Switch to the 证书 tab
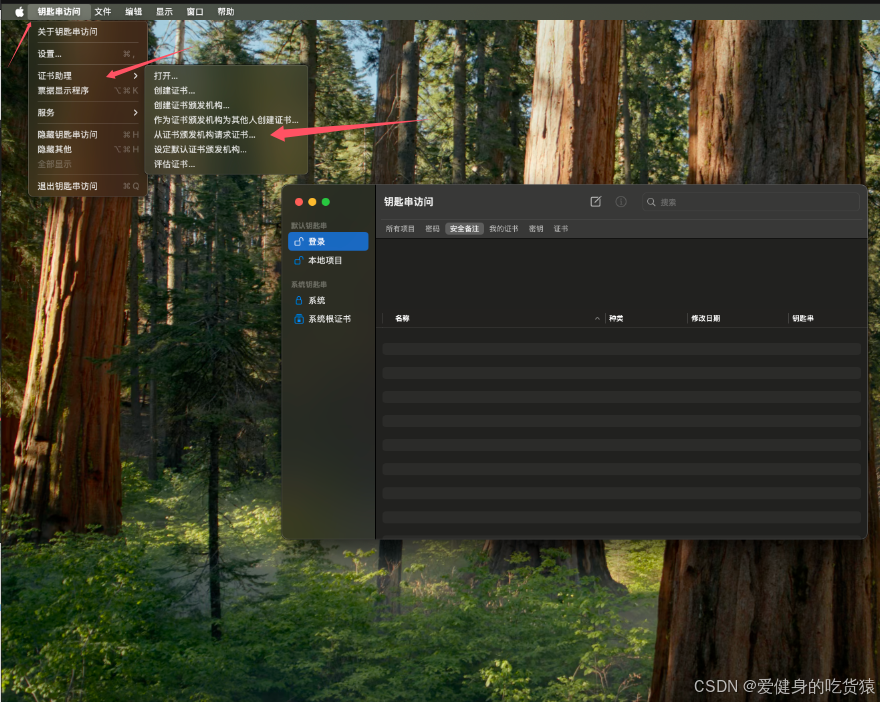The image size is (880, 702). point(561,229)
